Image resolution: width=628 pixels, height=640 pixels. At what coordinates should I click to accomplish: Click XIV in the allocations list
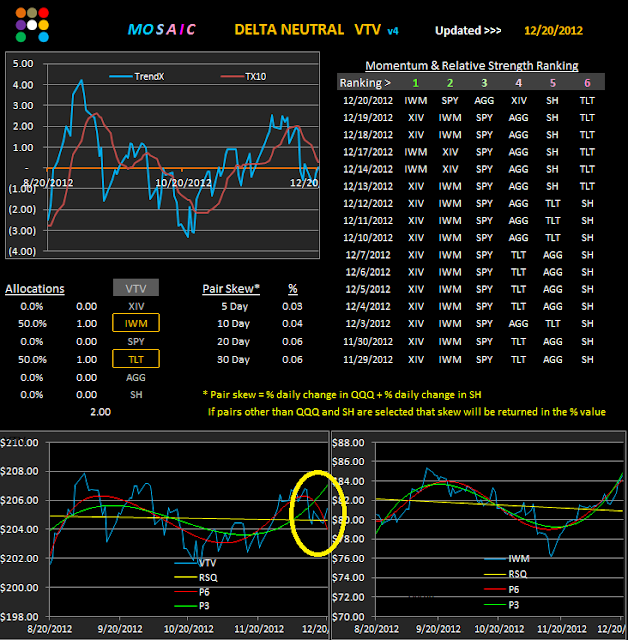[x=136, y=306]
